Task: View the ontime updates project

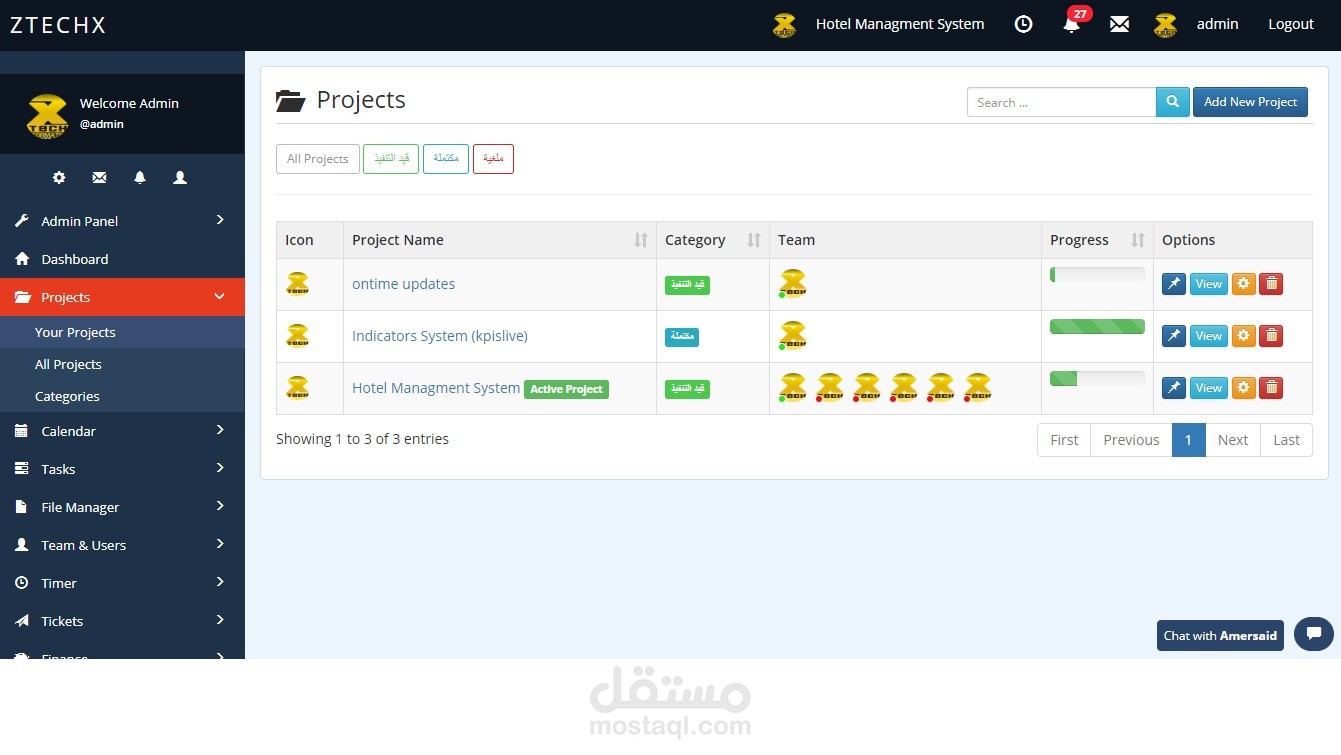Action: tap(1209, 284)
